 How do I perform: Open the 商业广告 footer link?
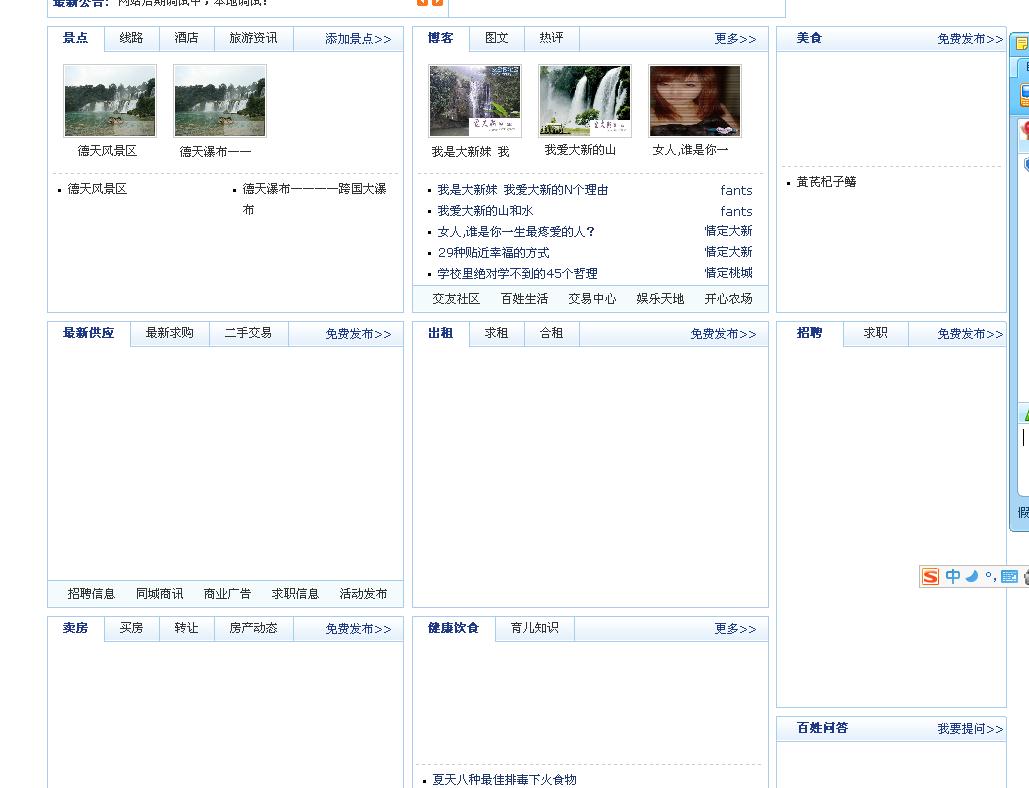tap(227, 594)
